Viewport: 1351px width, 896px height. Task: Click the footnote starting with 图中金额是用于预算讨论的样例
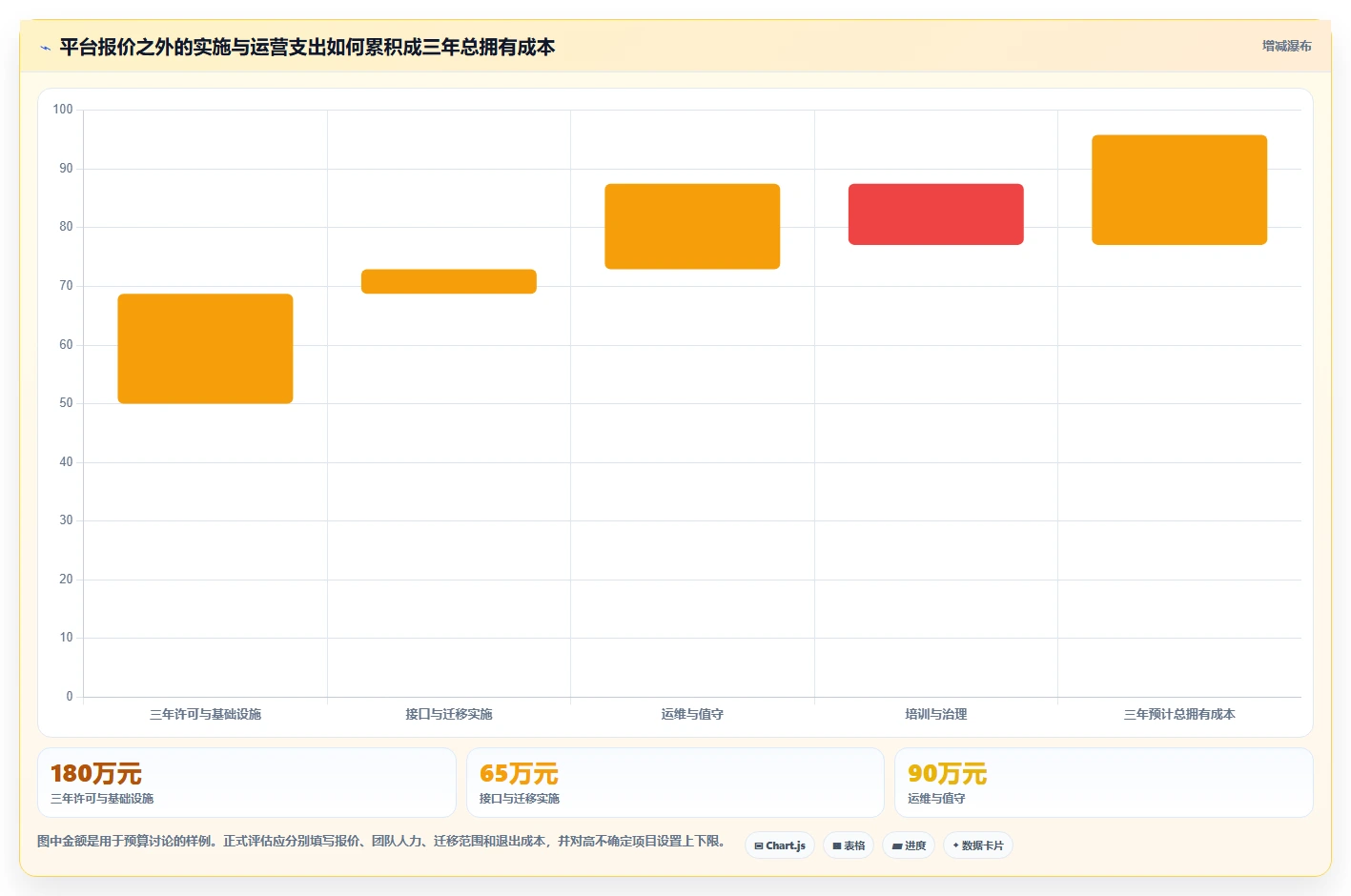coord(383,842)
